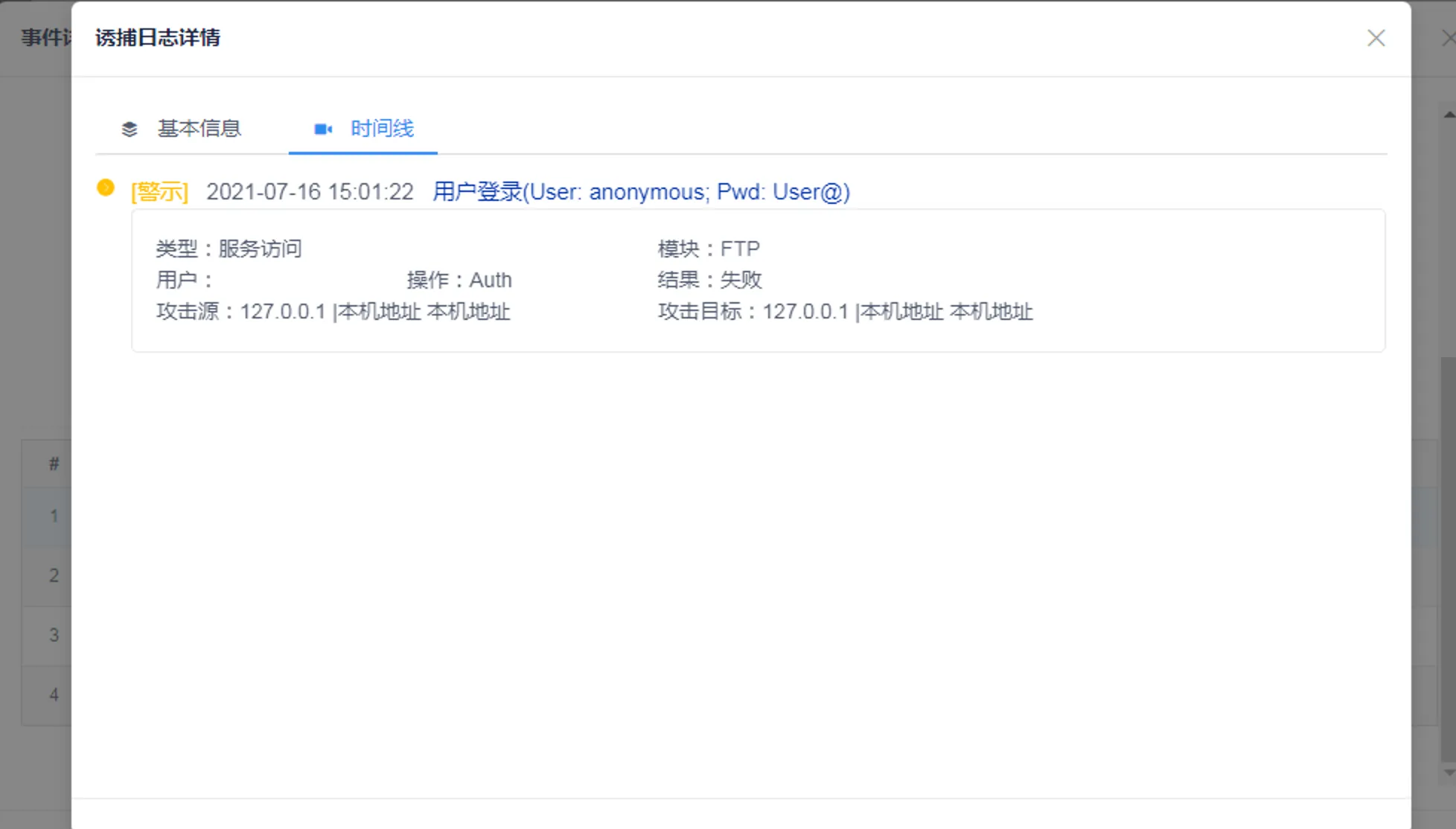This screenshot has height=829, width=1456.
Task: Click the orange timeline marker dot
Action: pos(106,188)
